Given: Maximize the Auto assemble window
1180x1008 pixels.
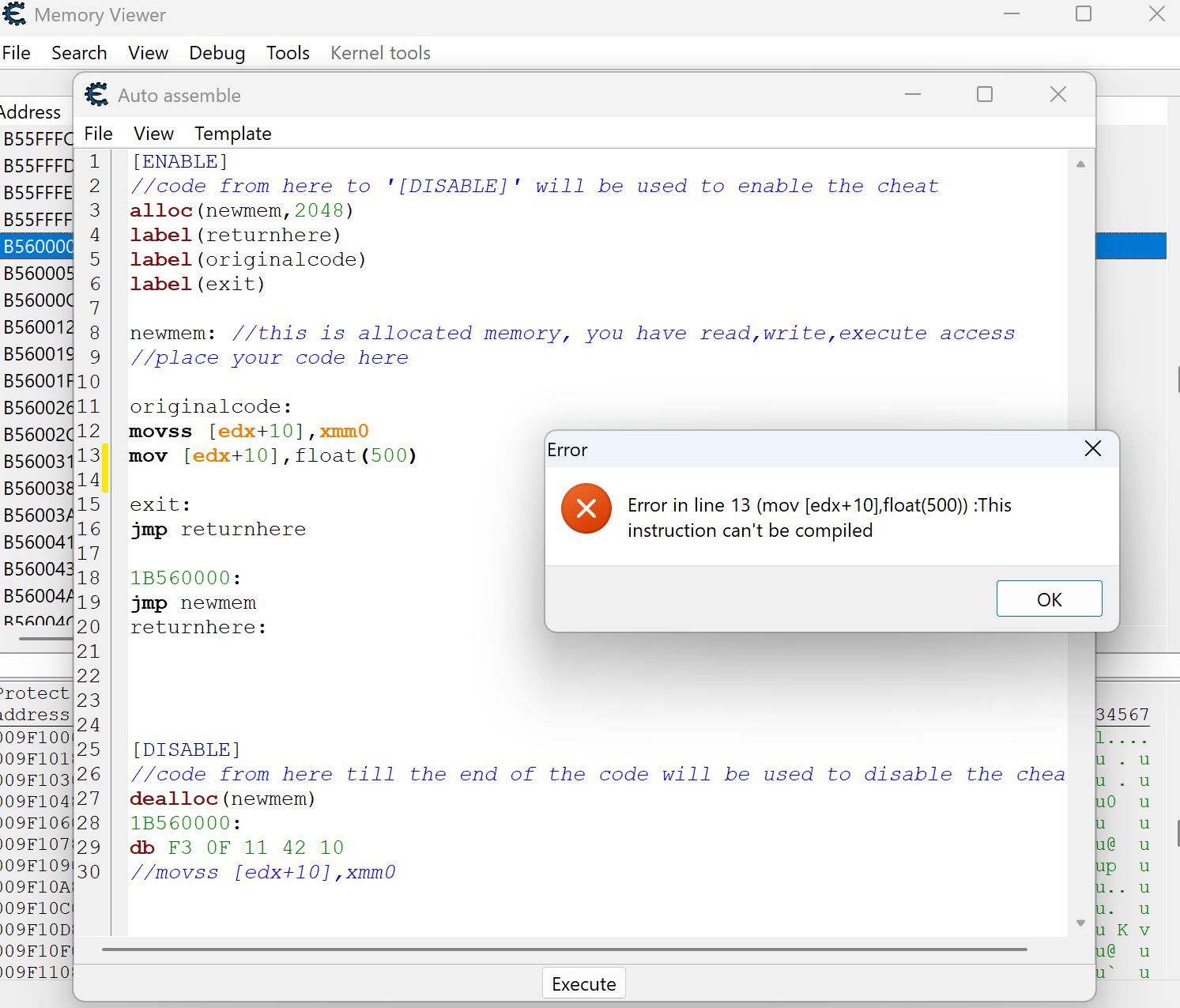Looking at the screenshot, I should 984,95.
